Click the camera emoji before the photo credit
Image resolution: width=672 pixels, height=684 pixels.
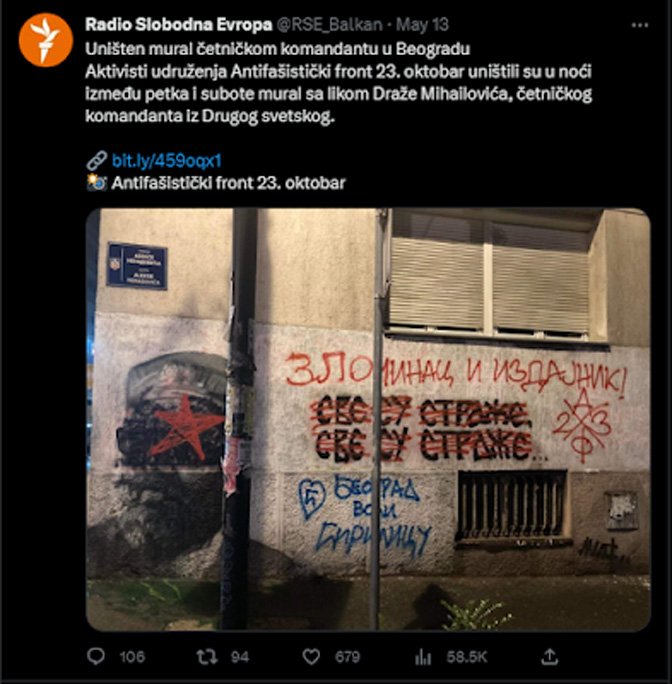96,183
